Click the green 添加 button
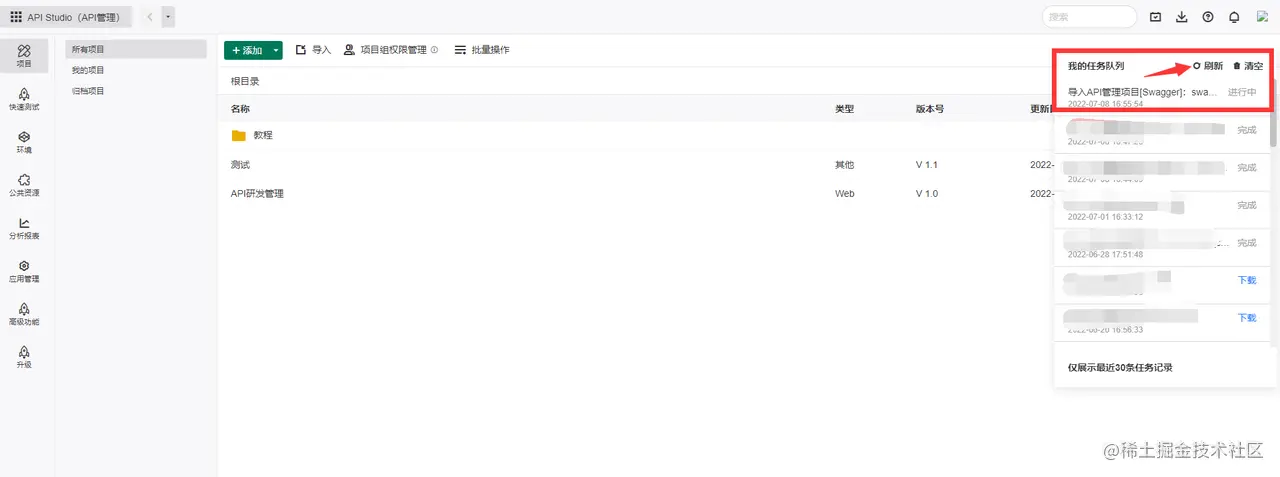 246,50
